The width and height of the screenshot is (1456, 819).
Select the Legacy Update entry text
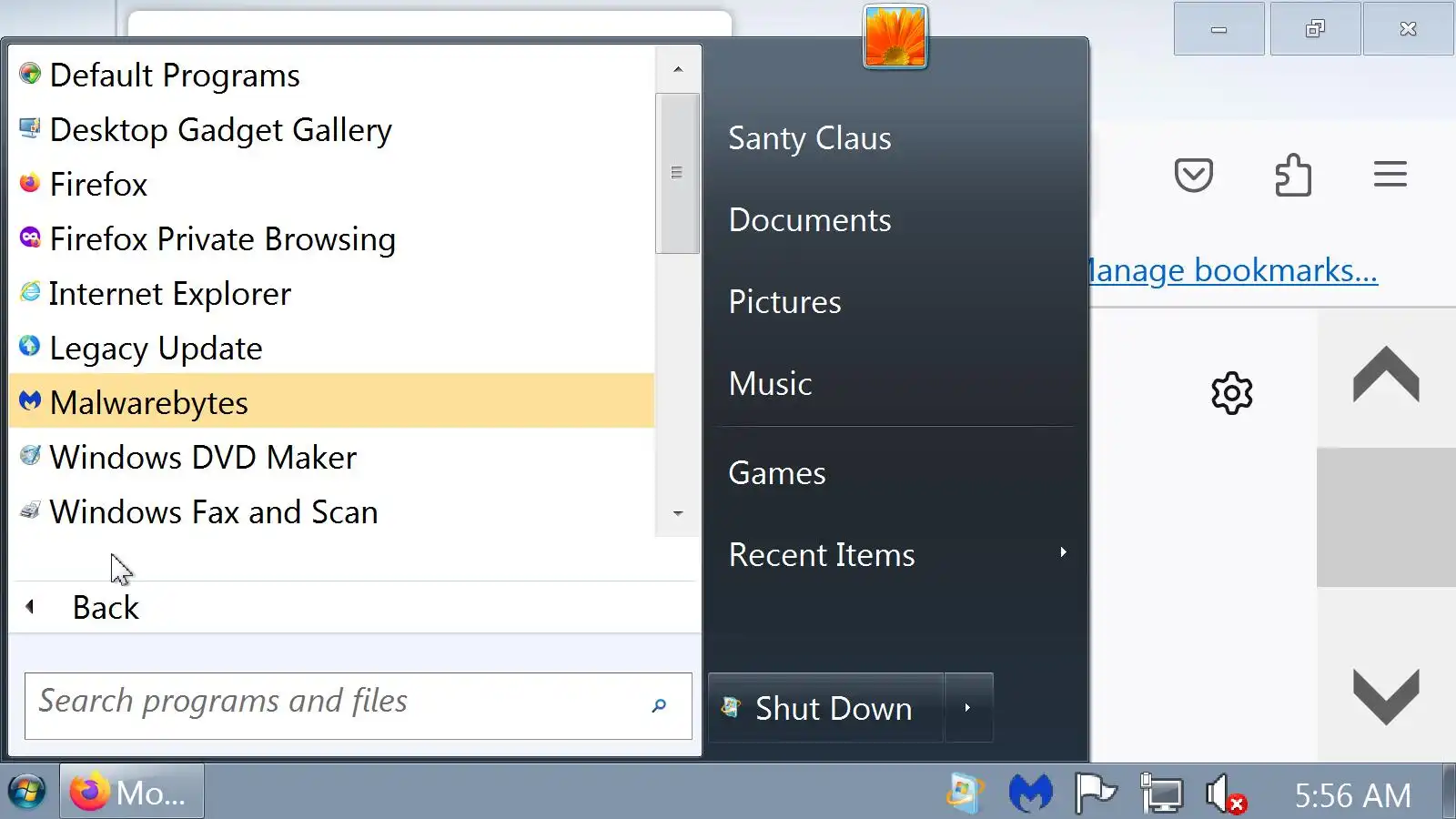(x=156, y=348)
